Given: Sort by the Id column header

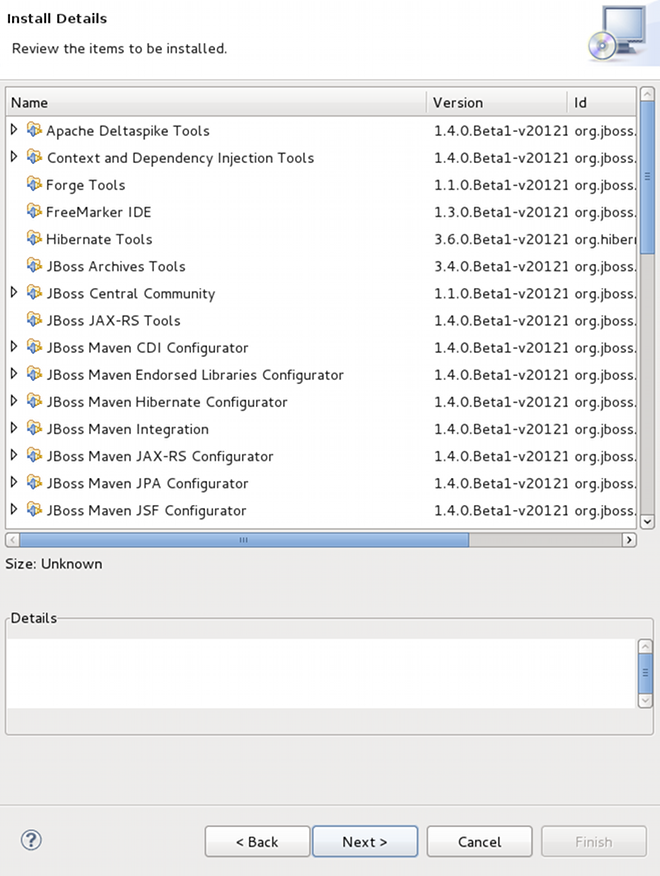Looking at the screenshot, I should point(602,103).
